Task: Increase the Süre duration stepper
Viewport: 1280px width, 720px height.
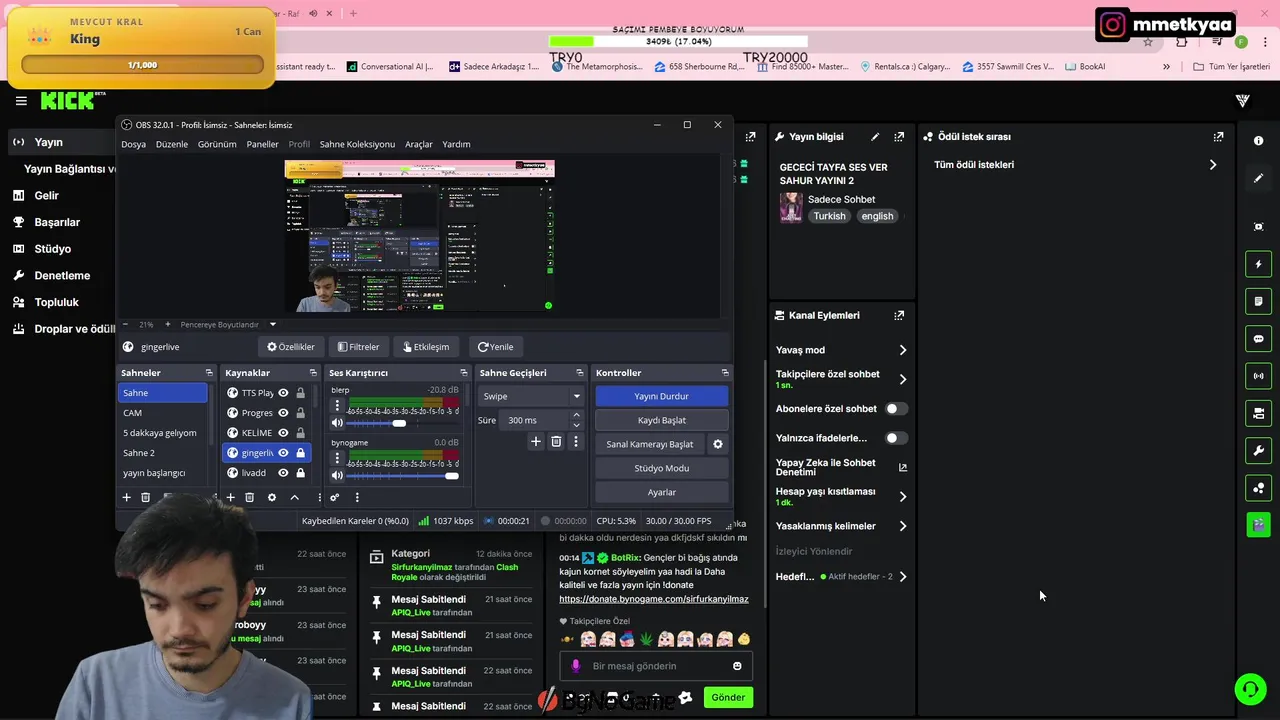Action: [576, 416]
